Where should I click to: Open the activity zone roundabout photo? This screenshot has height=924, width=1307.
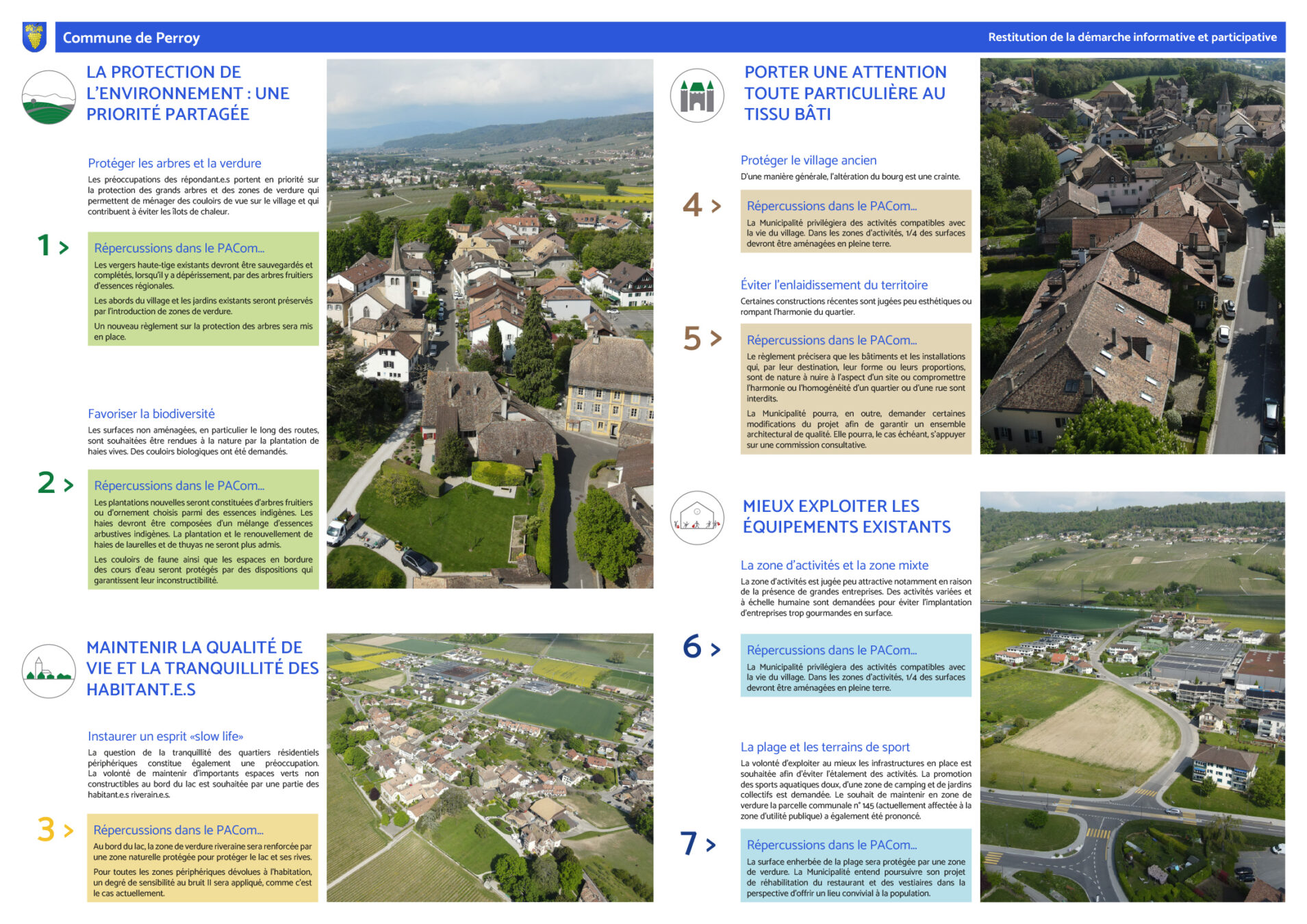coord(1132,696)
